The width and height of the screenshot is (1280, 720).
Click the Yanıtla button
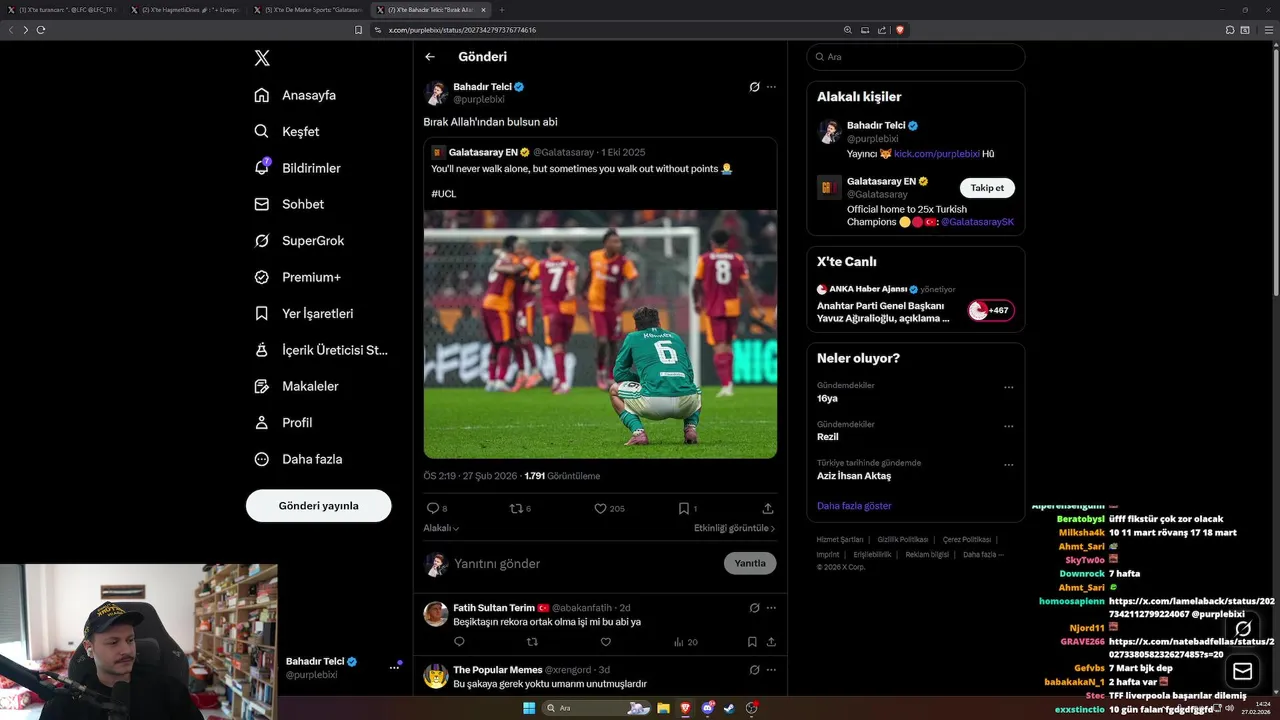[x=750, y=563]
